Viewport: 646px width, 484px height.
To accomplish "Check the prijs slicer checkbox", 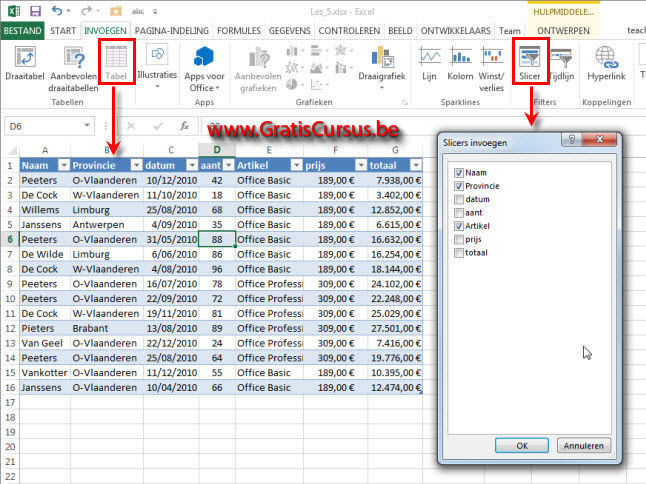I will pyautogui.click(x=459, y=239).
